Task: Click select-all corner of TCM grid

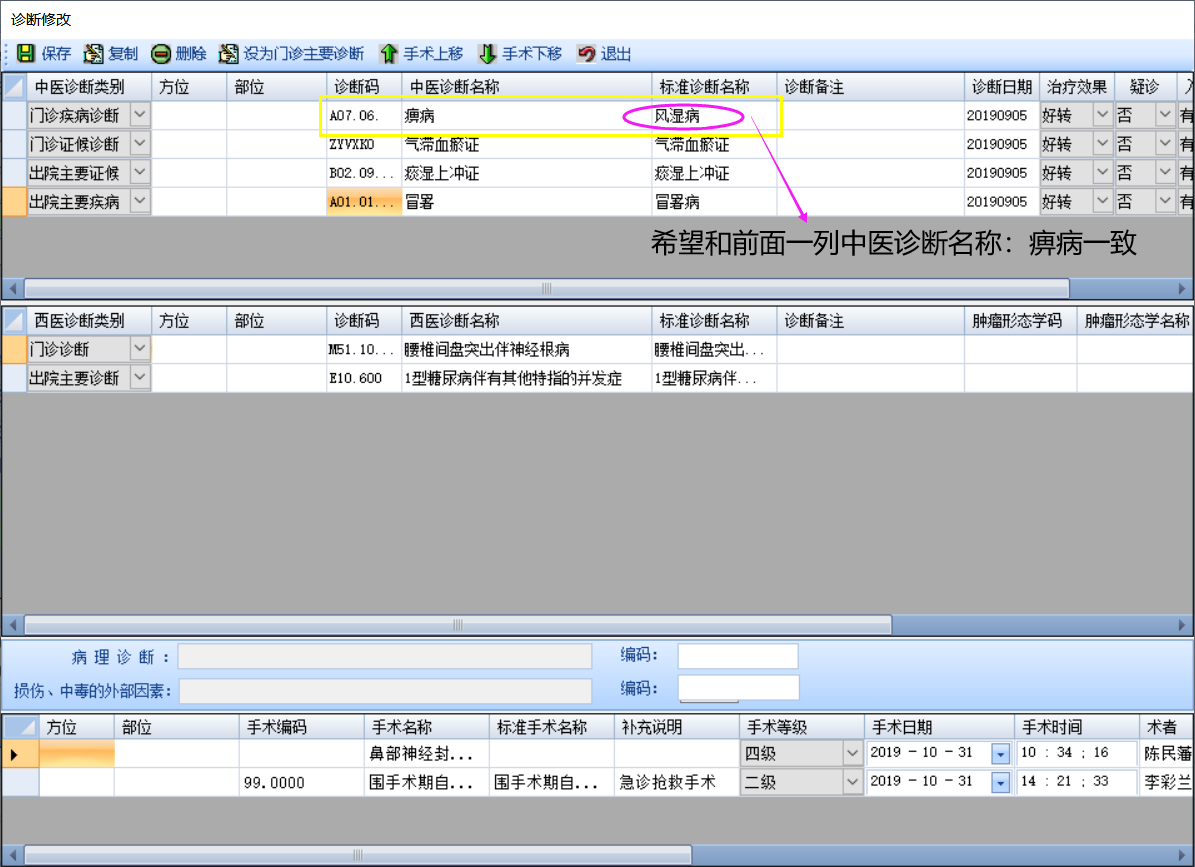Action: [14, 87]
